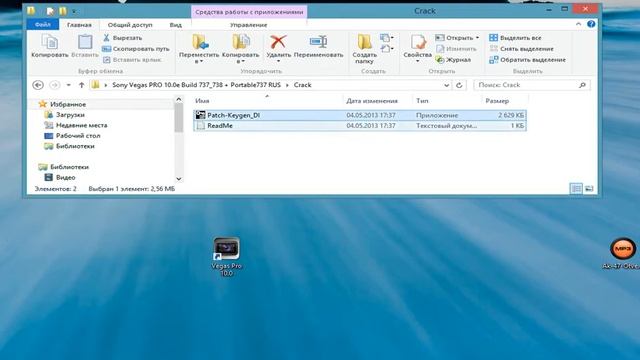The image size is (640, 360).
Task: Click Вставить ярлык
Action: 132,60
